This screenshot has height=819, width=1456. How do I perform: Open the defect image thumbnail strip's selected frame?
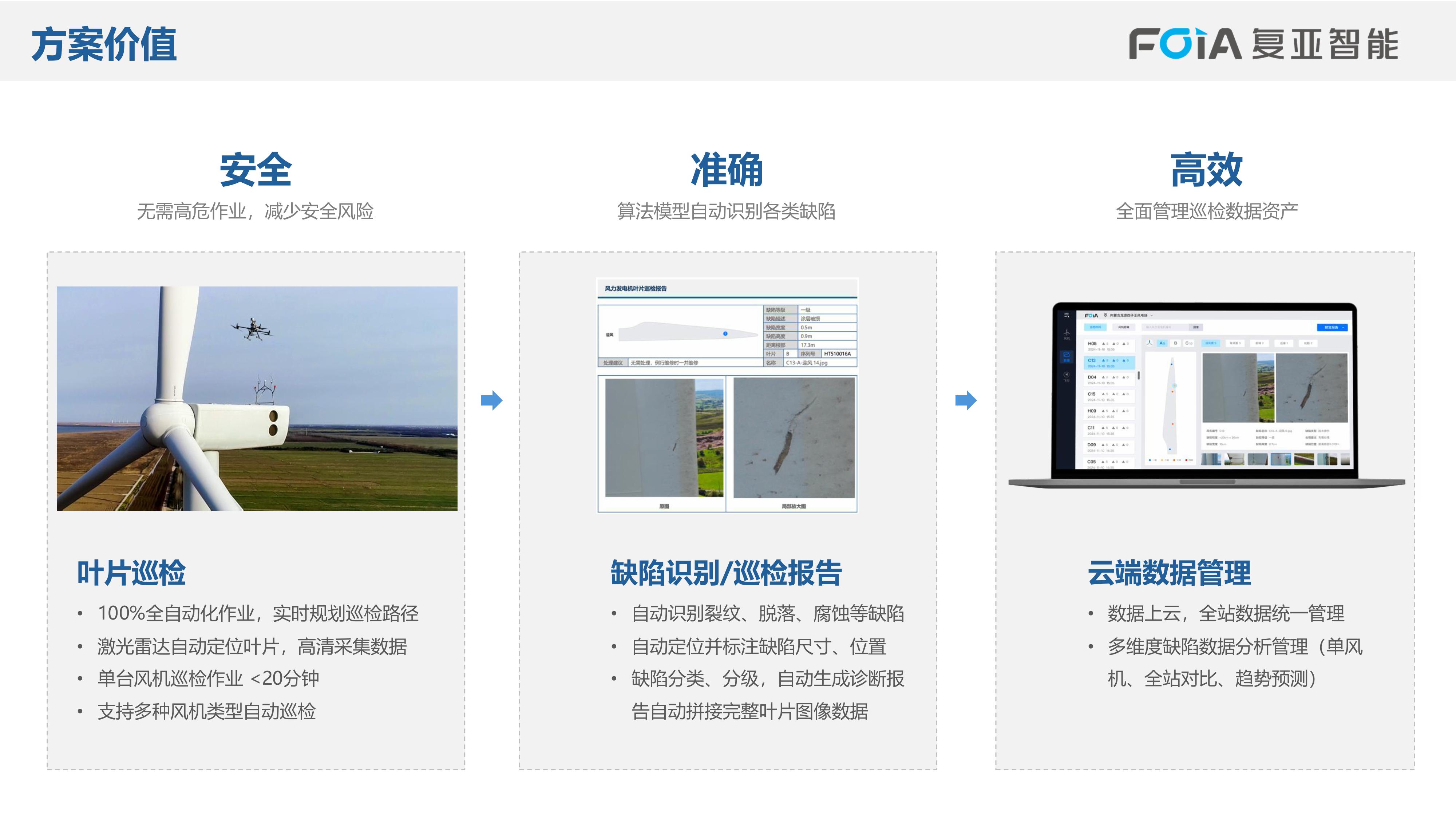coord(1280,459)
